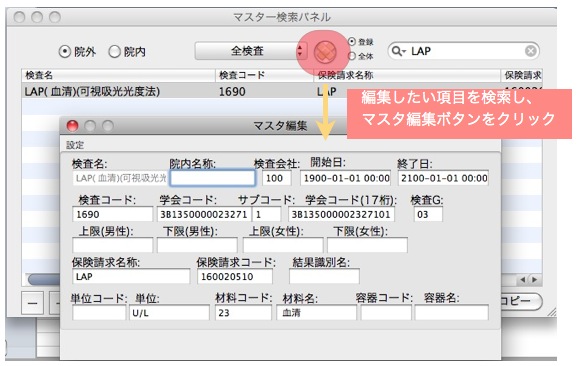Image resolution: width=581 pixels, height=366 pixels.
Task: Click the 検査会社 field showing 100
Action: 276,178
